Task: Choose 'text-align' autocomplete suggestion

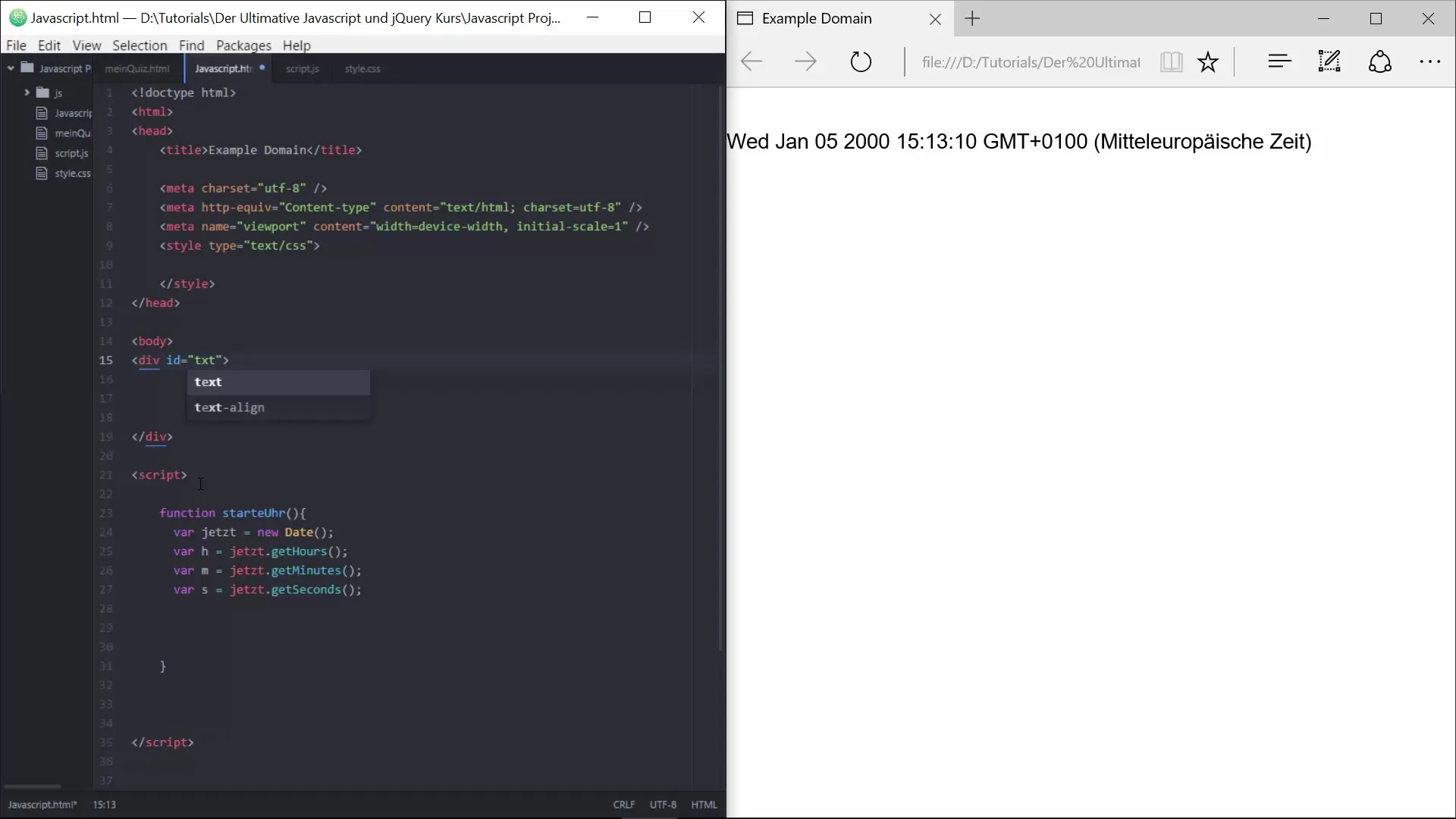Action: [x=278, y=408]
